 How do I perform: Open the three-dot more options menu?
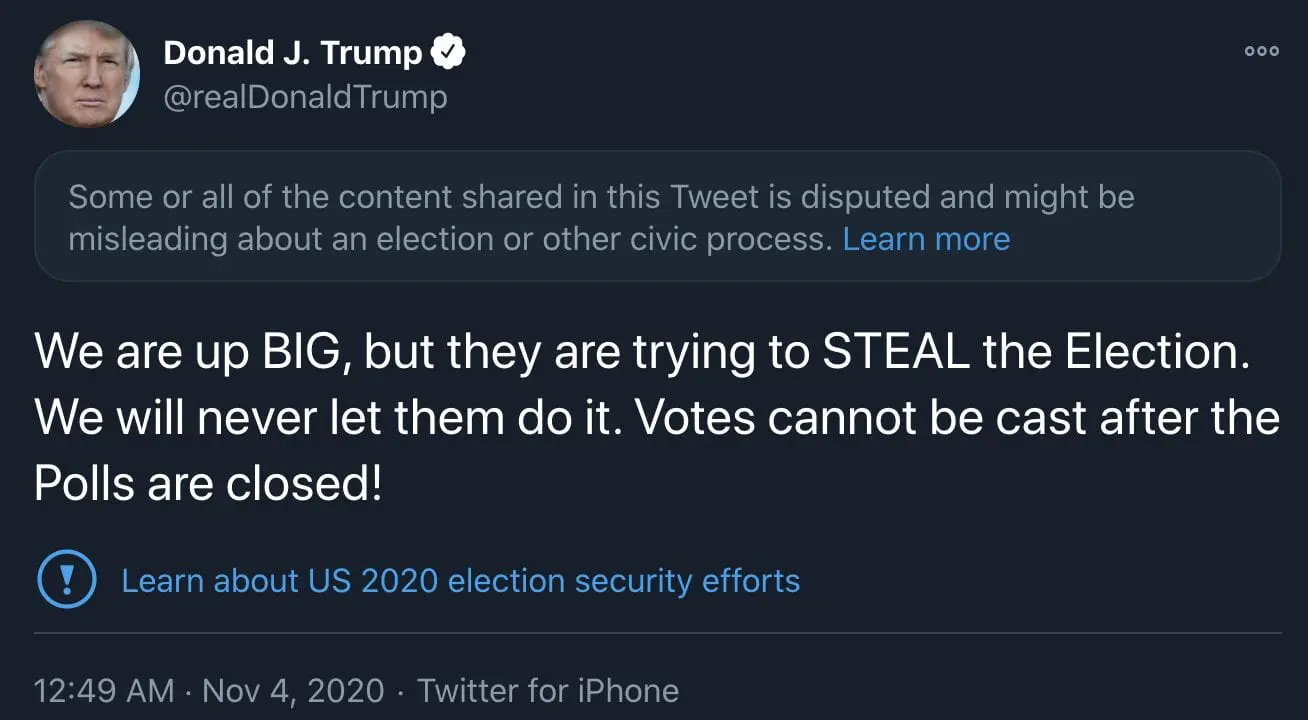pyautogui.click(x=1261, y=52)
